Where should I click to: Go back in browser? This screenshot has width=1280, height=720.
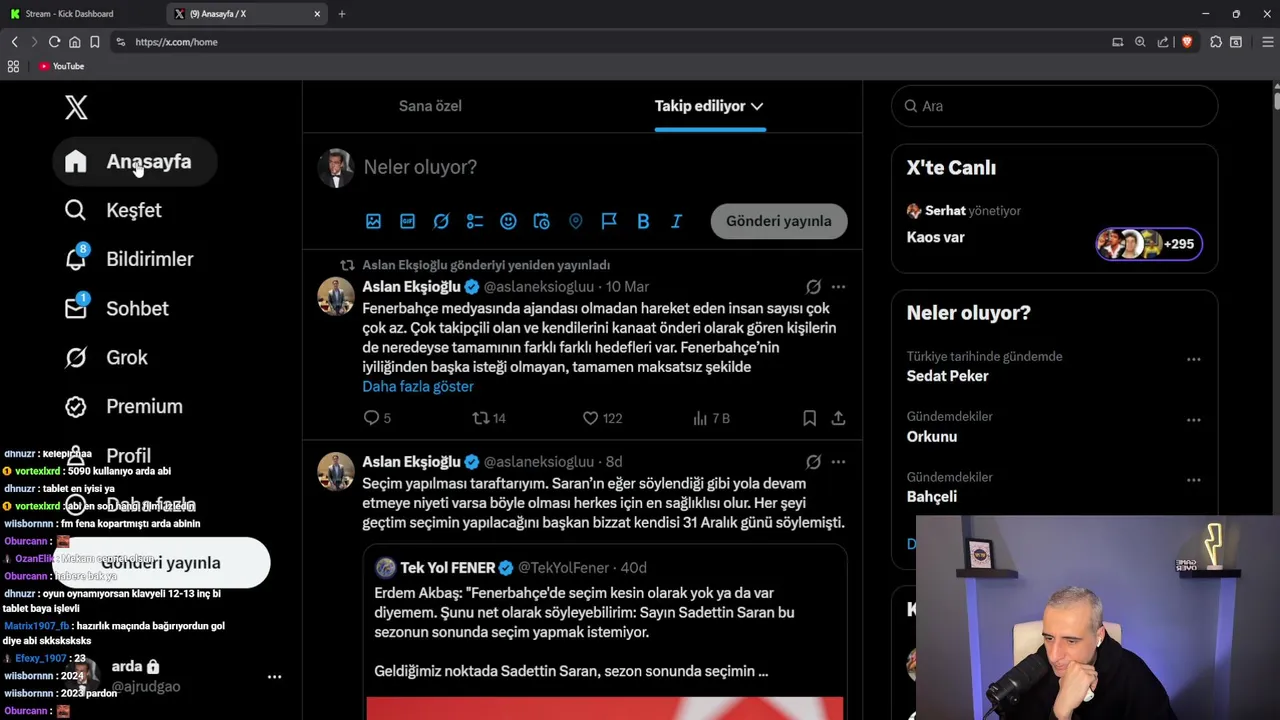pos(14,42)
